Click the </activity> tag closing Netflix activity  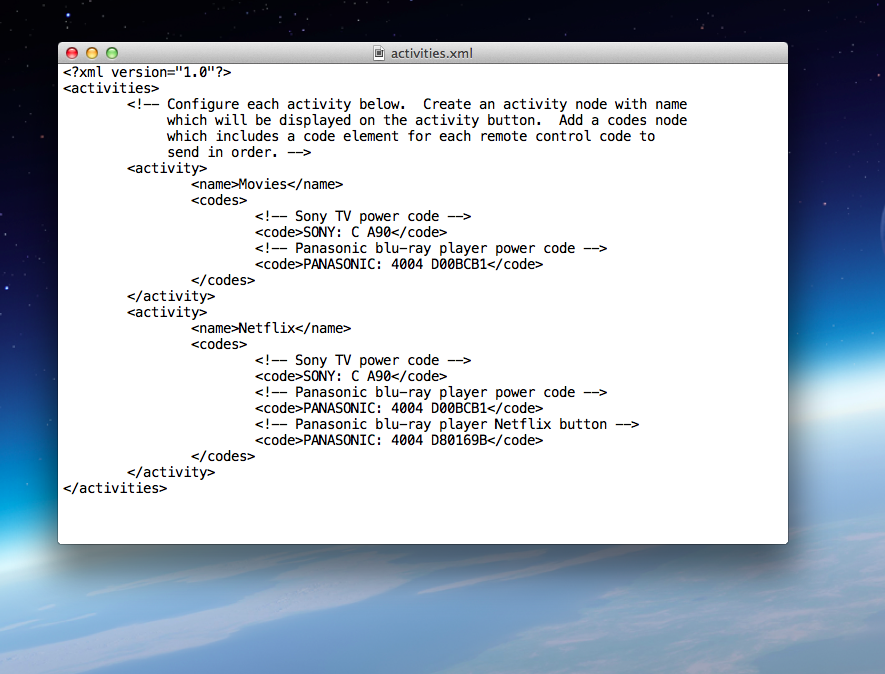tap(171, 472)
